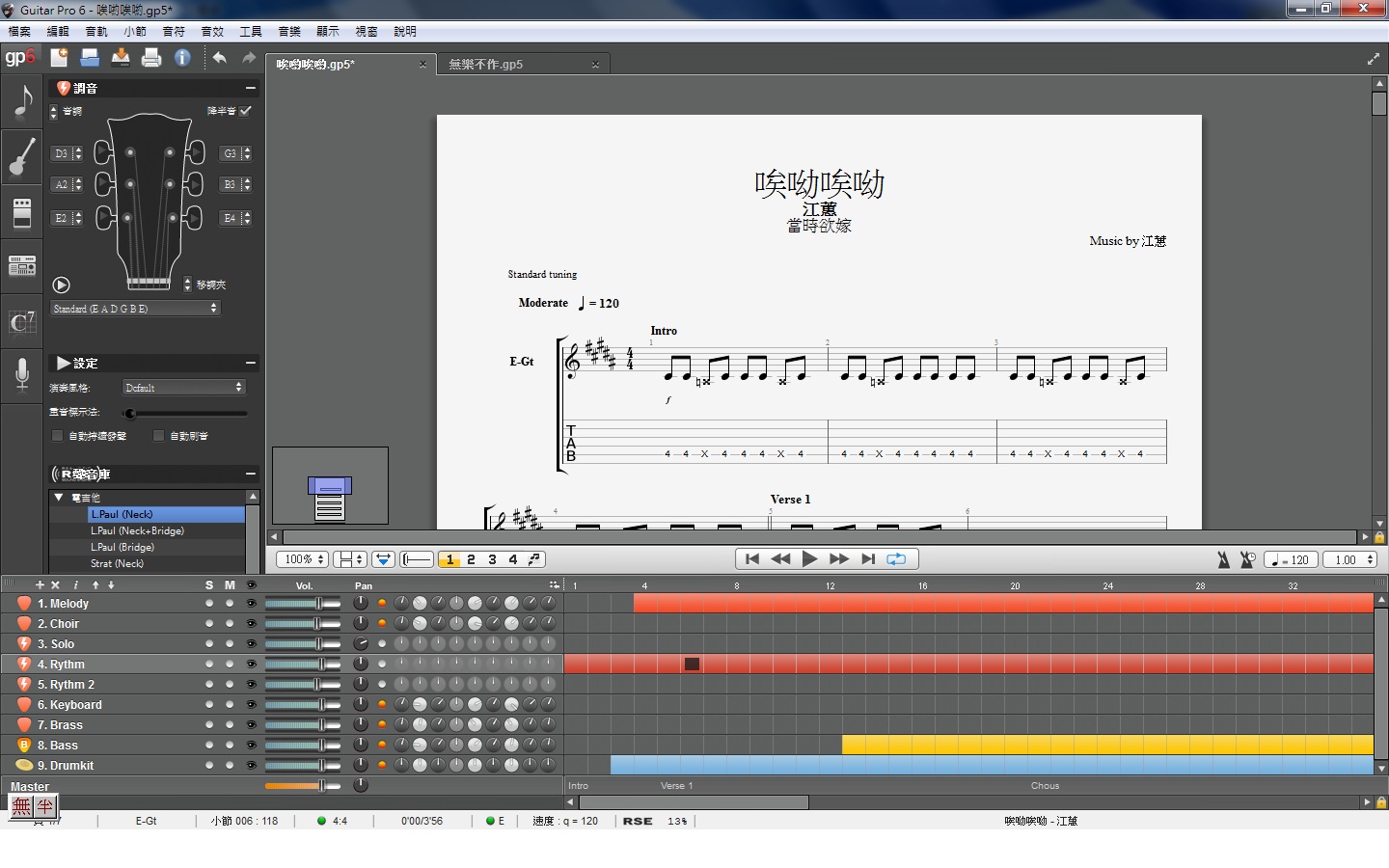Solo the Melody track
1389x868 pixels.
pyautogui.click(x=209, y=604)
